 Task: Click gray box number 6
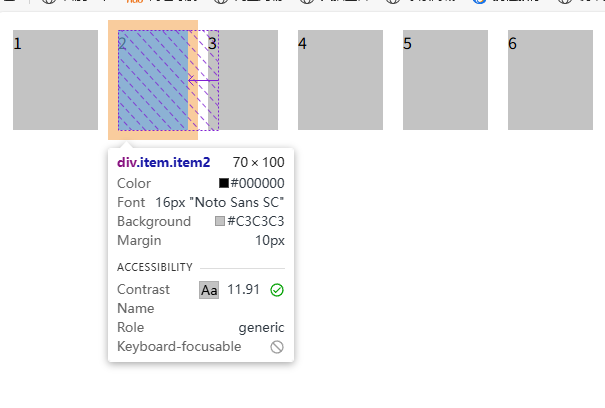(550, 80)
